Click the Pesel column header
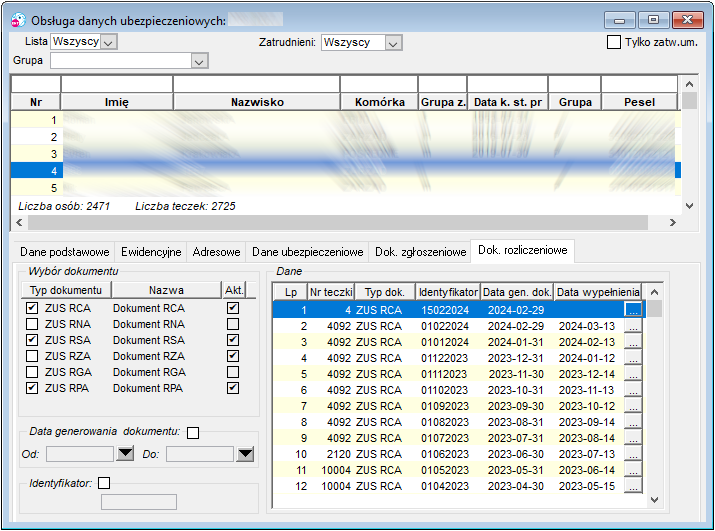The width and height of the screenshot is (715, 531). (639, 102)
